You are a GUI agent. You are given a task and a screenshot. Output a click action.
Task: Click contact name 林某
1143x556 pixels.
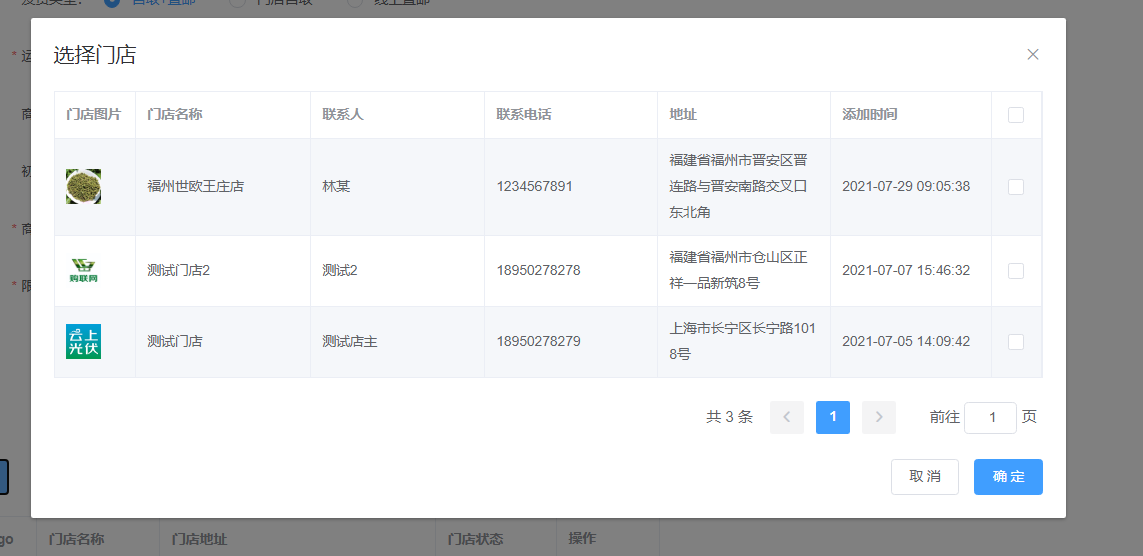336,187
